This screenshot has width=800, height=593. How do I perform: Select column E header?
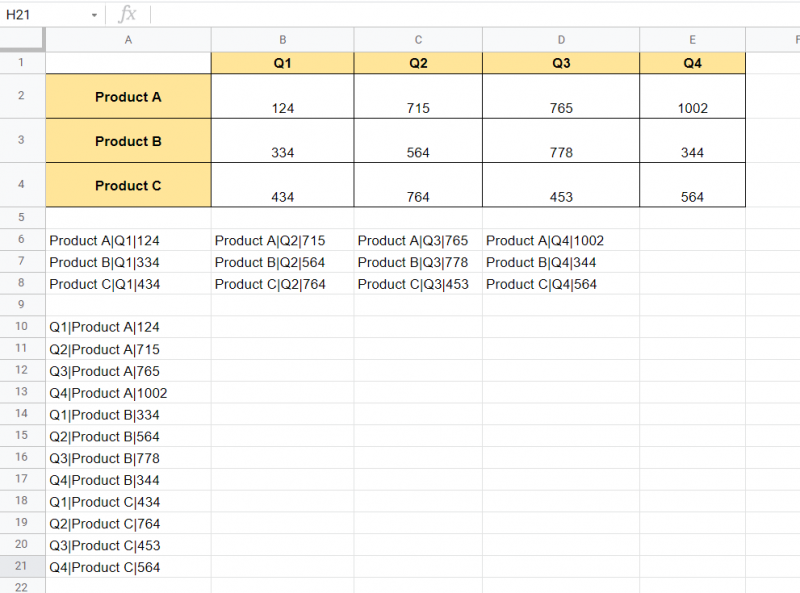[692, 39]
